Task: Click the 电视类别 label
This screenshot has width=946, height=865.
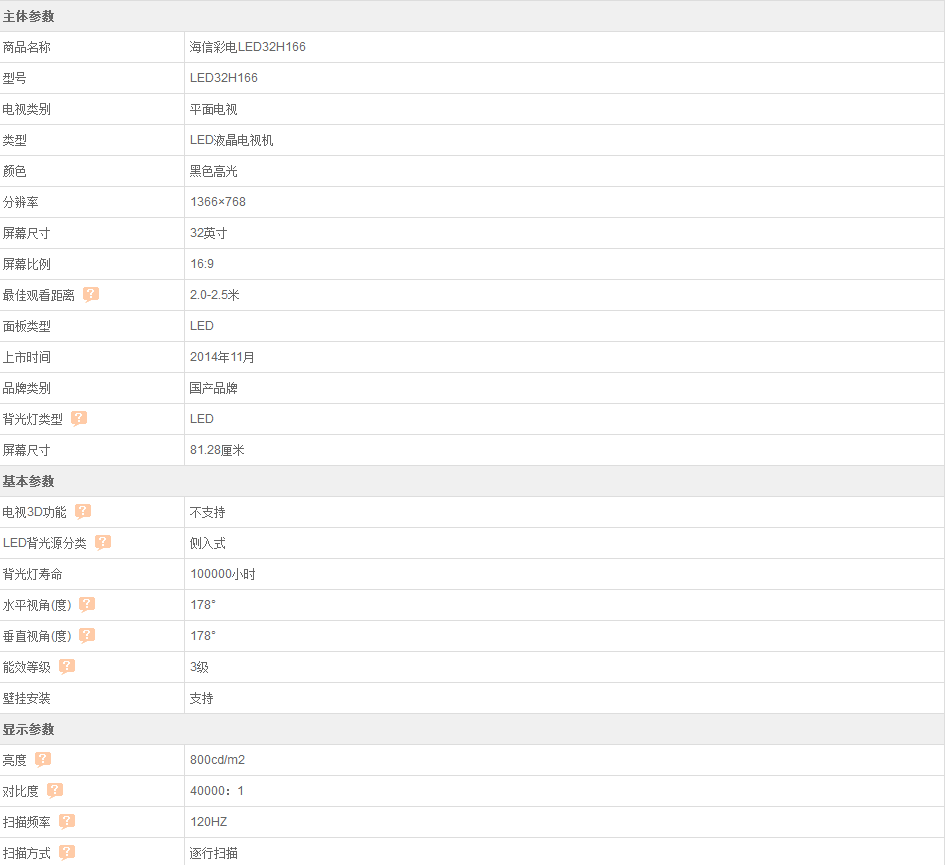Action: pos(27,109)
